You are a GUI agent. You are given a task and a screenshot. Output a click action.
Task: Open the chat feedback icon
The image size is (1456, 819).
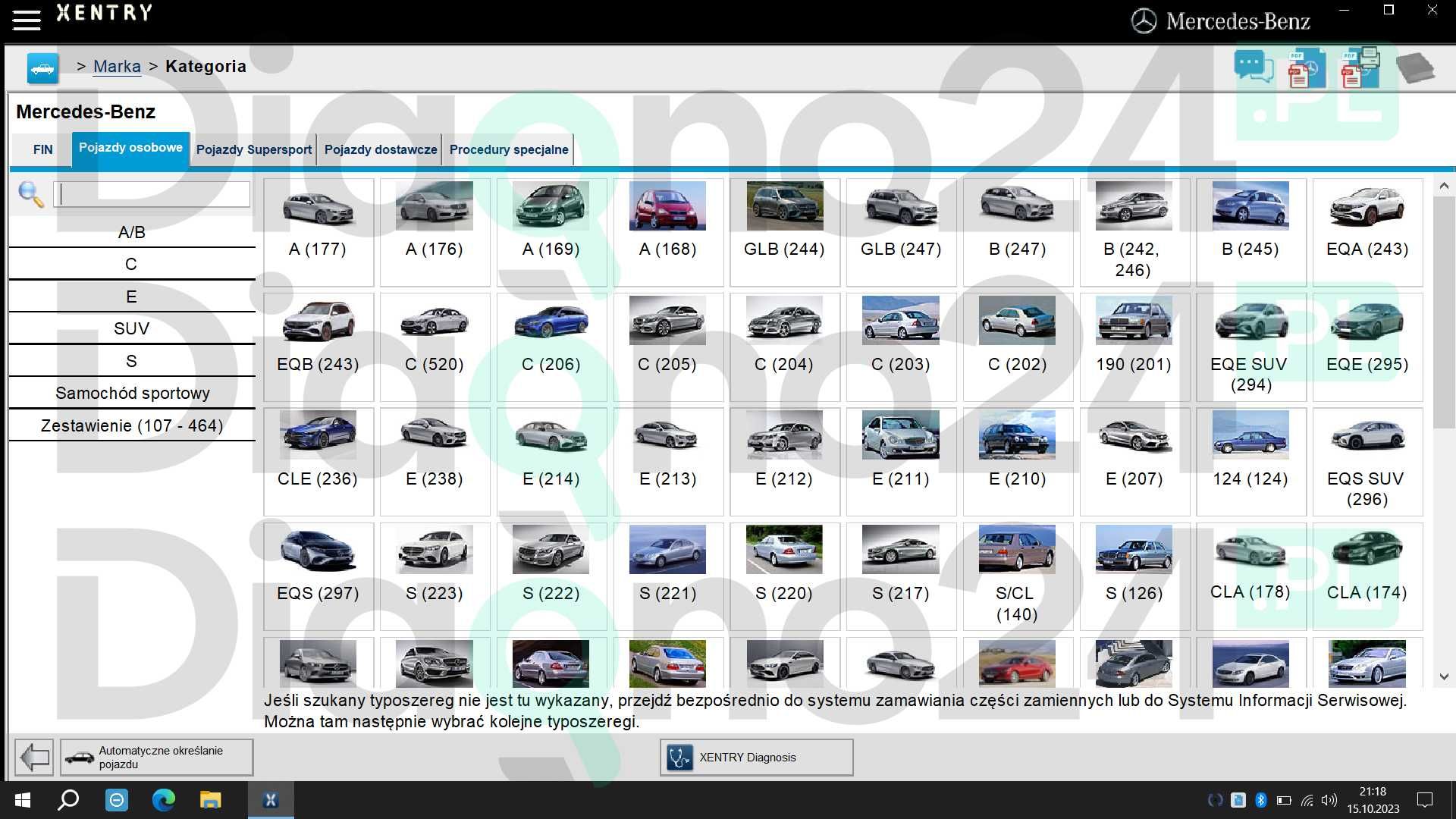(1254, 67)
